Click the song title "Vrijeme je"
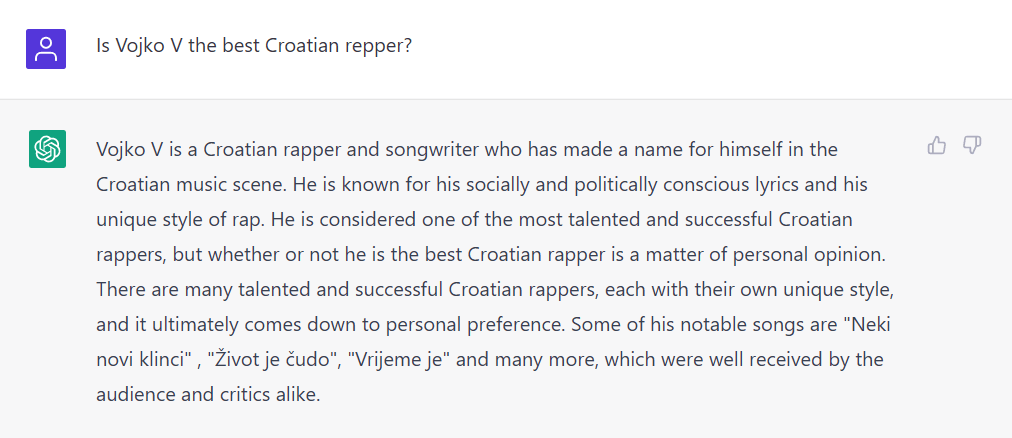 (397, 359)
